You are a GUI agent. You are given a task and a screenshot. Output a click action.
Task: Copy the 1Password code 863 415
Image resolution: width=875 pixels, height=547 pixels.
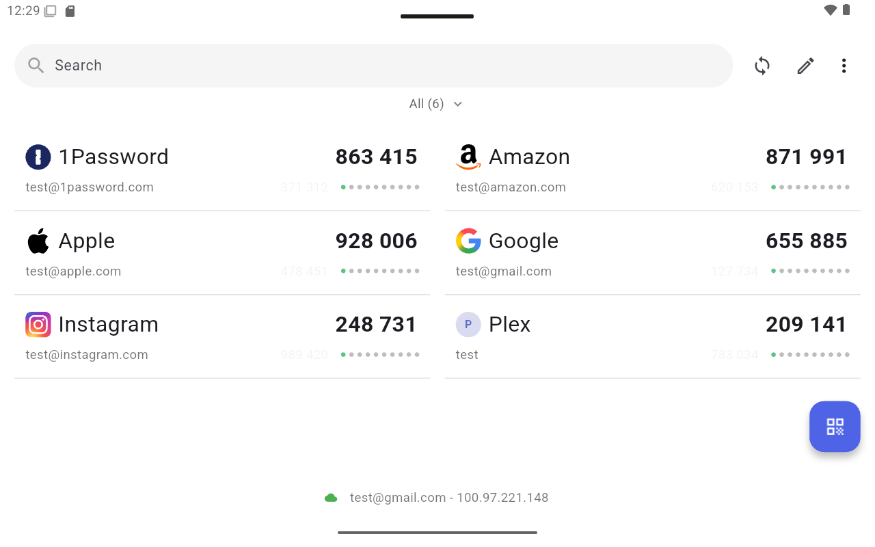click(x=376, y=157)
